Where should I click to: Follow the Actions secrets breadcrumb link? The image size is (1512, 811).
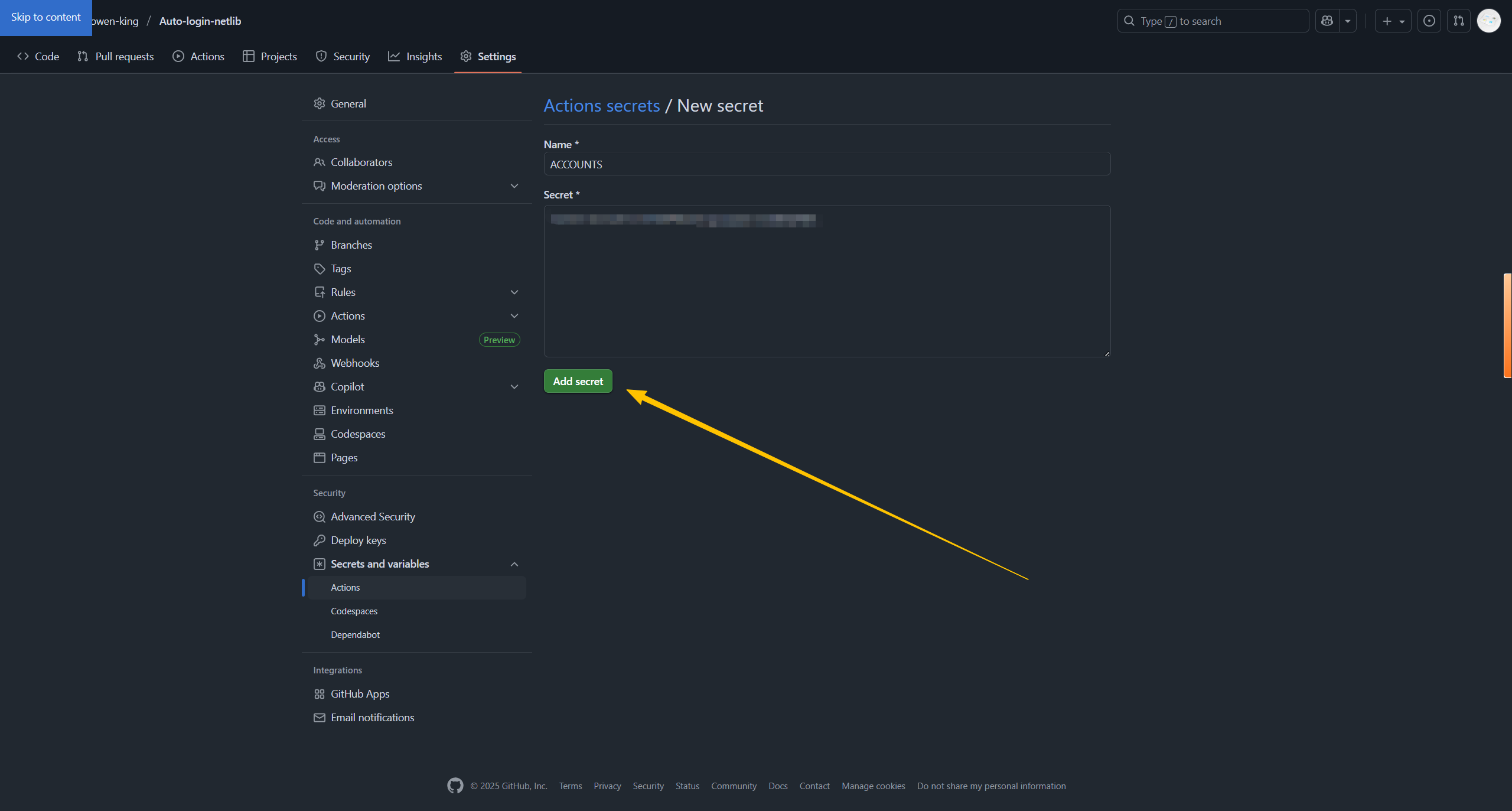pyautogui.click(x=601, y=106)
